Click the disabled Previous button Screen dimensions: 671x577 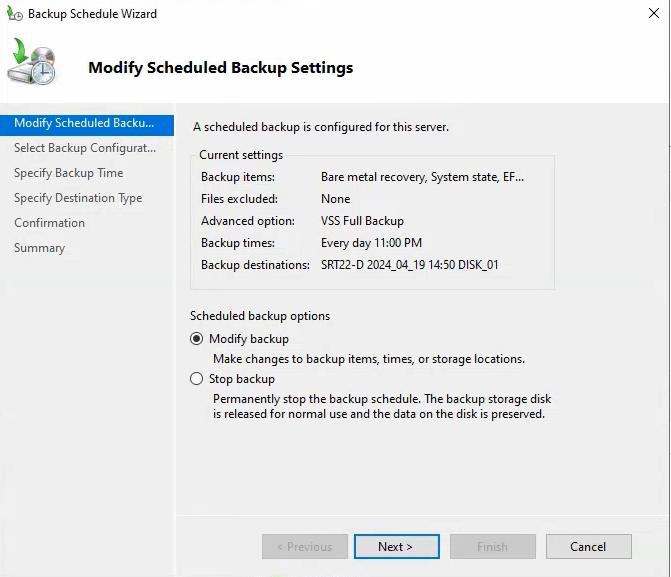305,547
